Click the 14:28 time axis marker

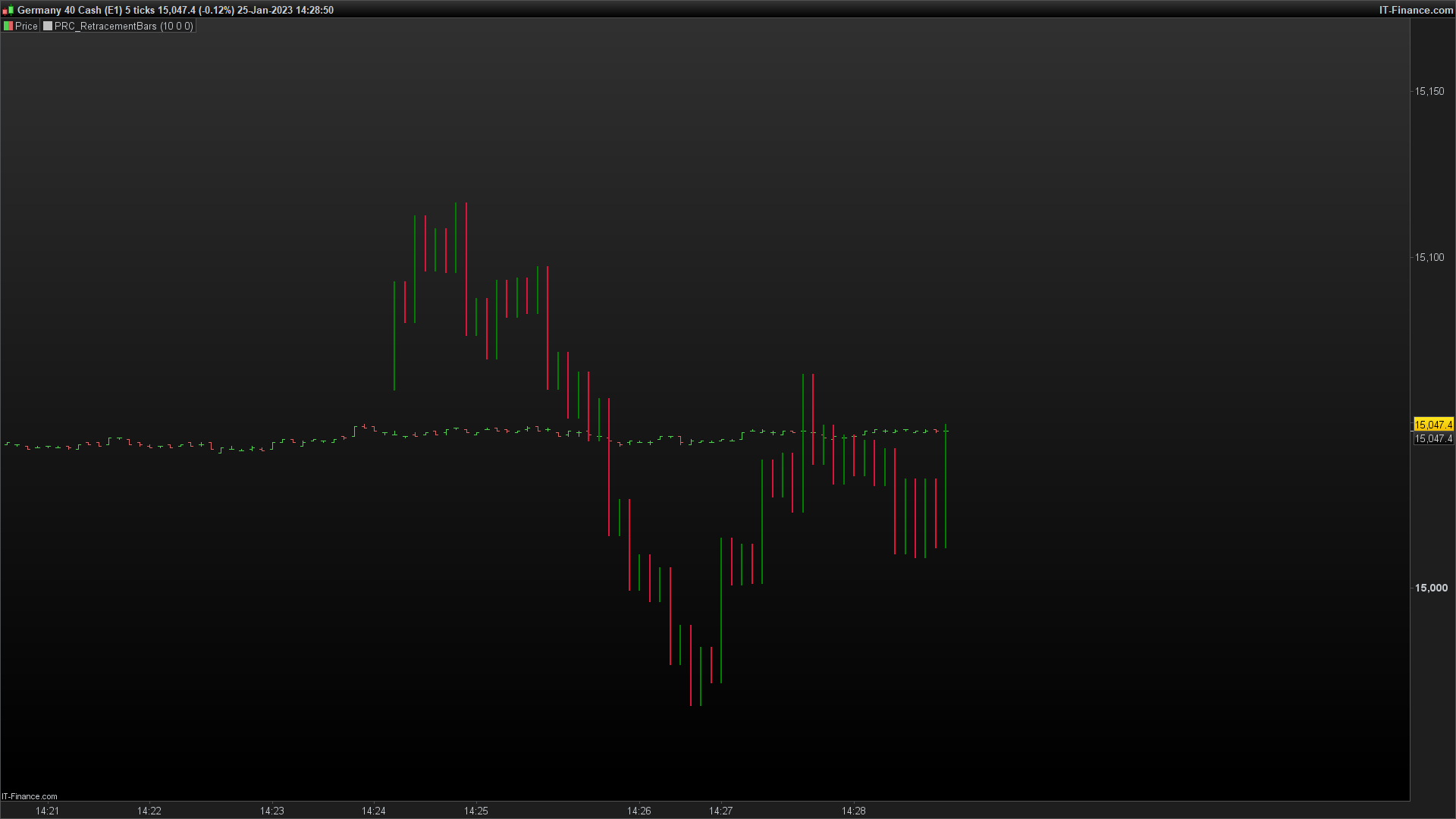click(853, 811)
